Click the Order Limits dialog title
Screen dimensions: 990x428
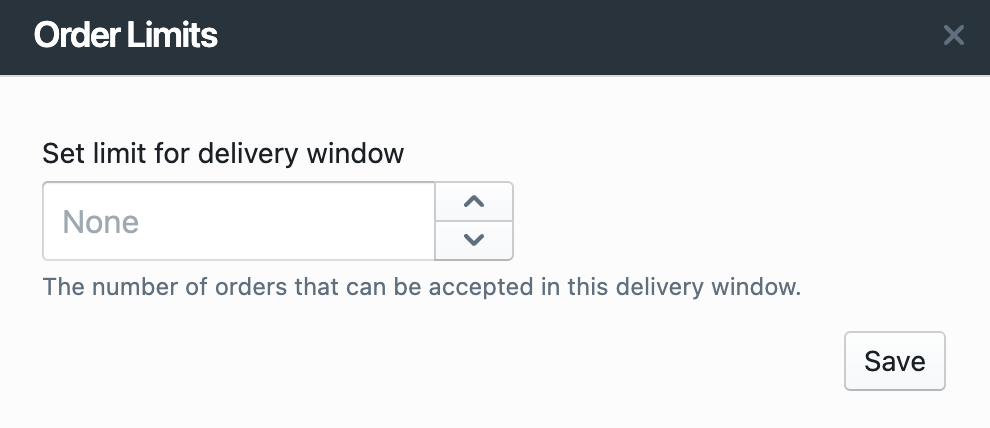(x=126, y=36)
